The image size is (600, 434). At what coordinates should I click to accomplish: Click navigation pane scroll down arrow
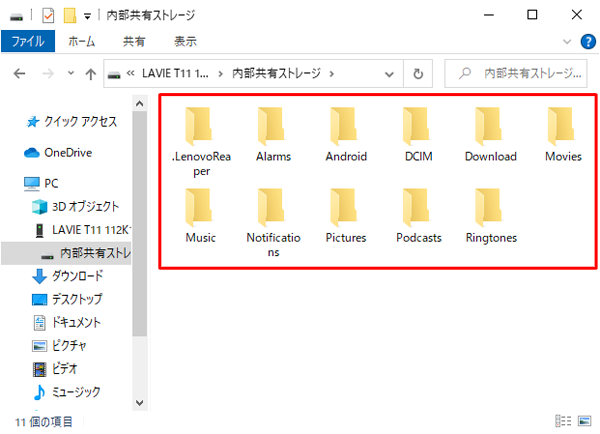pos(140,403)
